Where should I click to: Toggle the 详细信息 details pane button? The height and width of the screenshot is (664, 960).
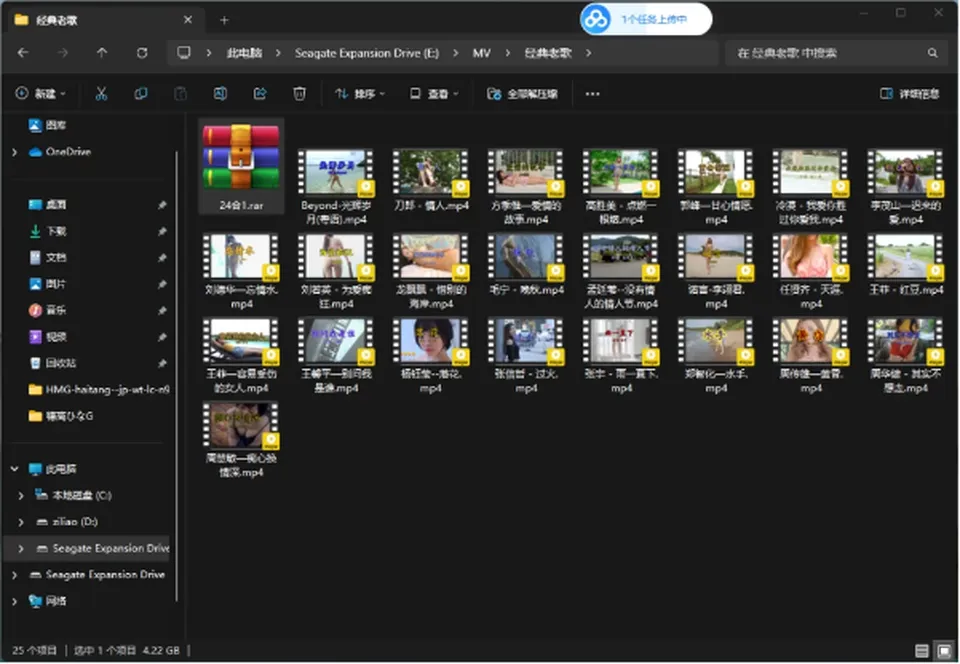[x=910, y=94]
